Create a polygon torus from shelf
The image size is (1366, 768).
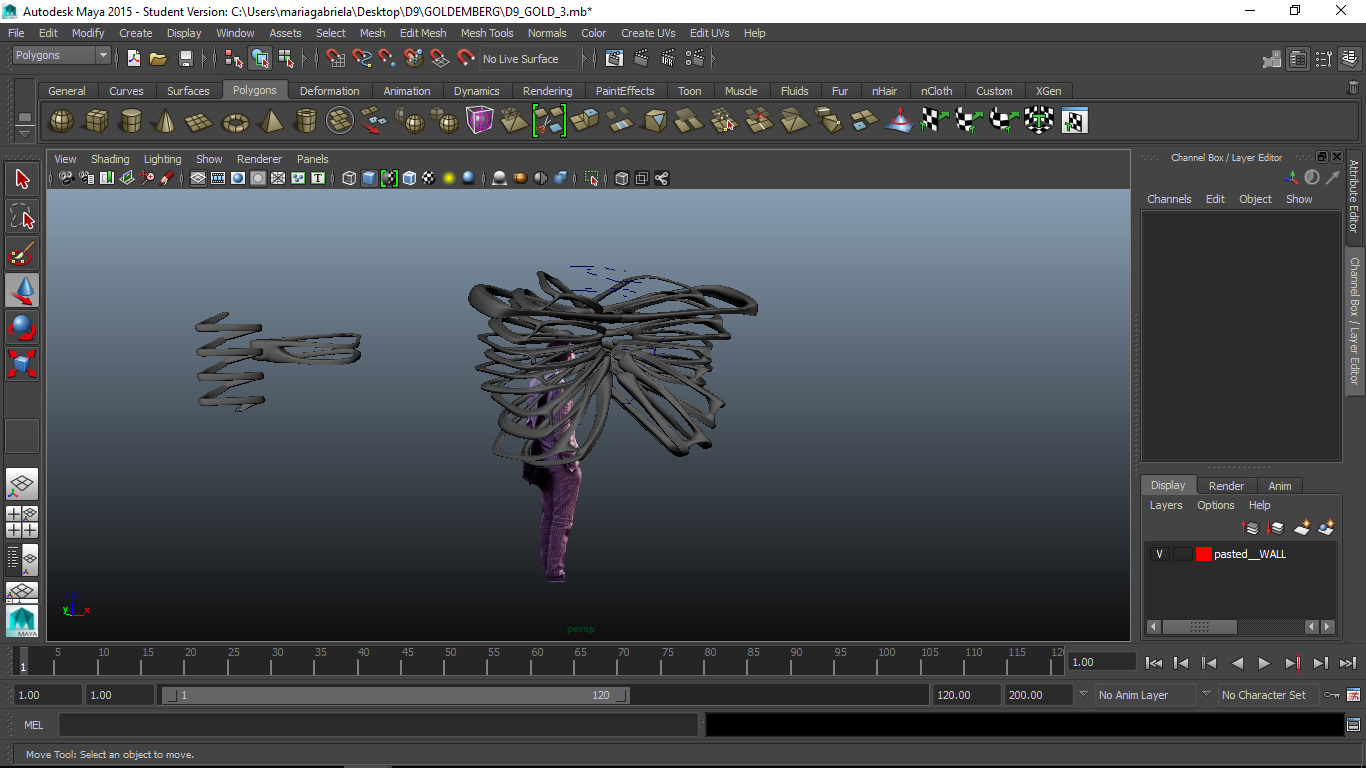tap(235, 121)
